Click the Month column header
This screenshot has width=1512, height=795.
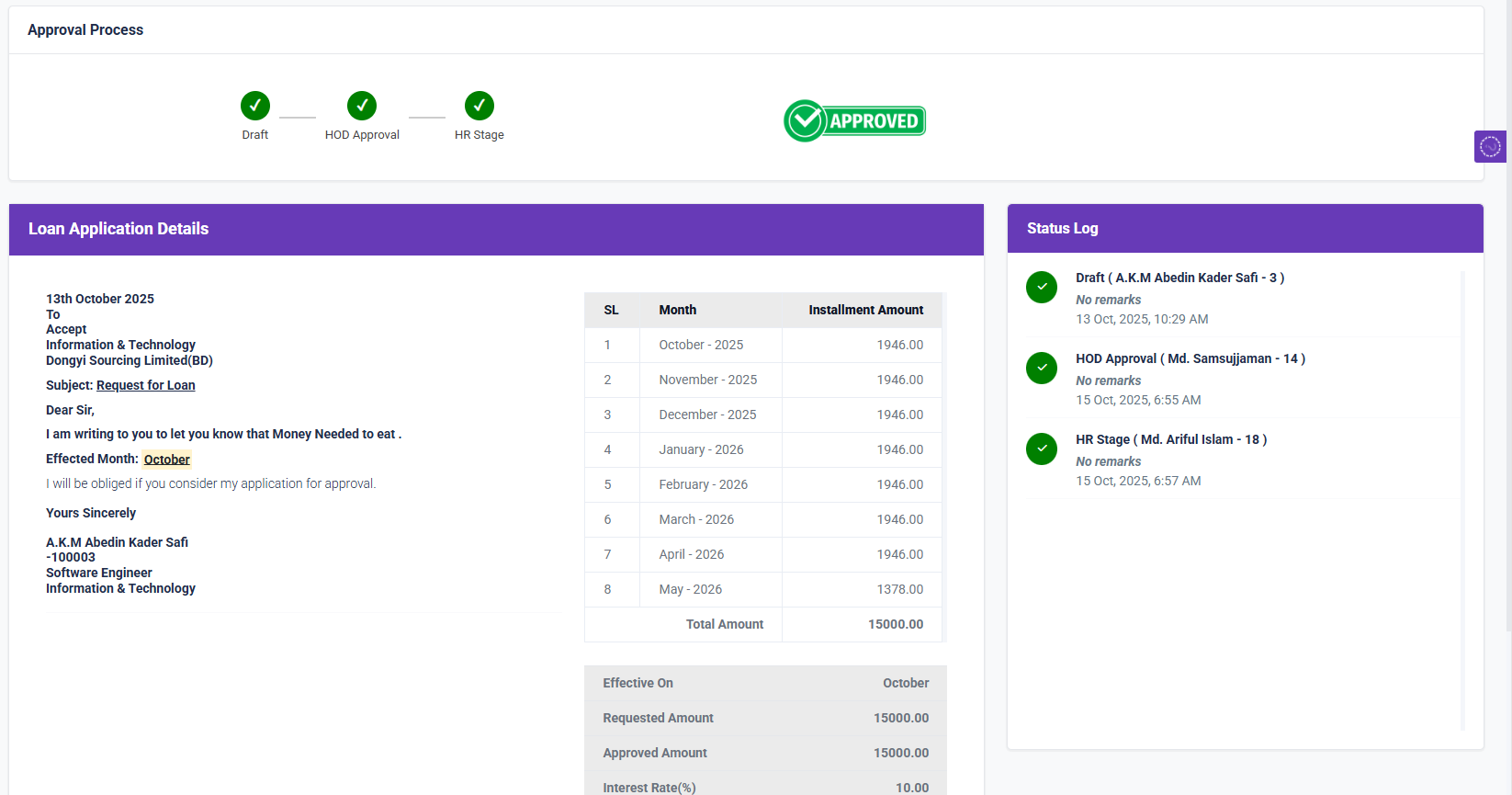click(x=677, y=310)
